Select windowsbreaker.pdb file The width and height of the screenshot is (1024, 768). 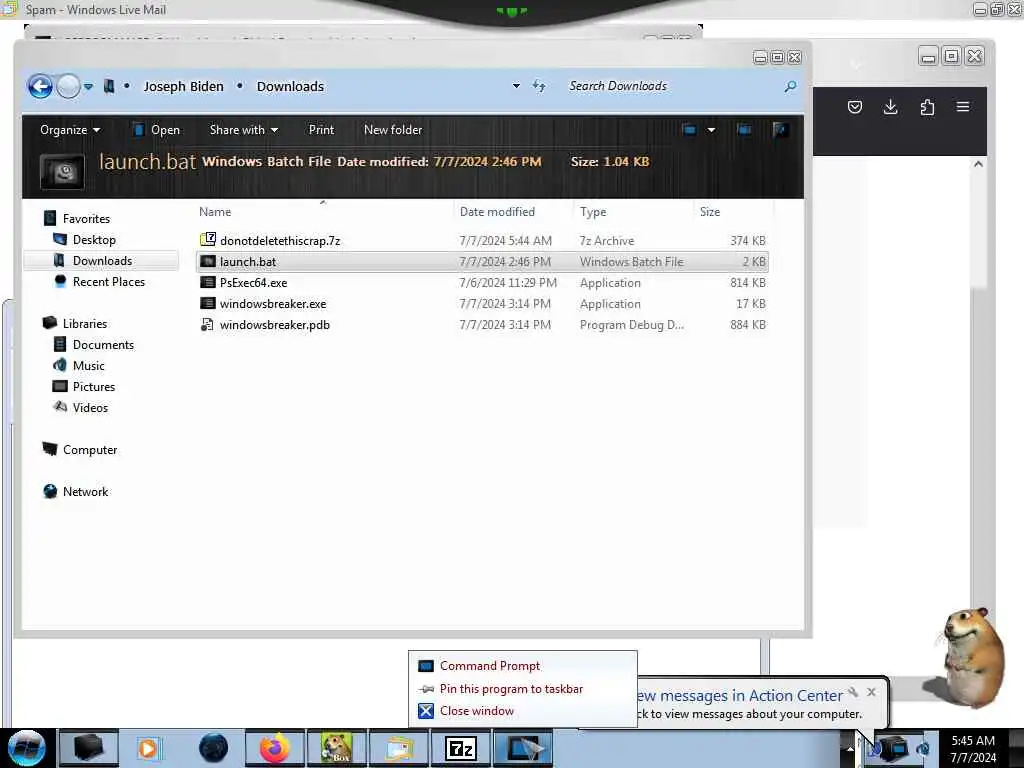point(482,324)
